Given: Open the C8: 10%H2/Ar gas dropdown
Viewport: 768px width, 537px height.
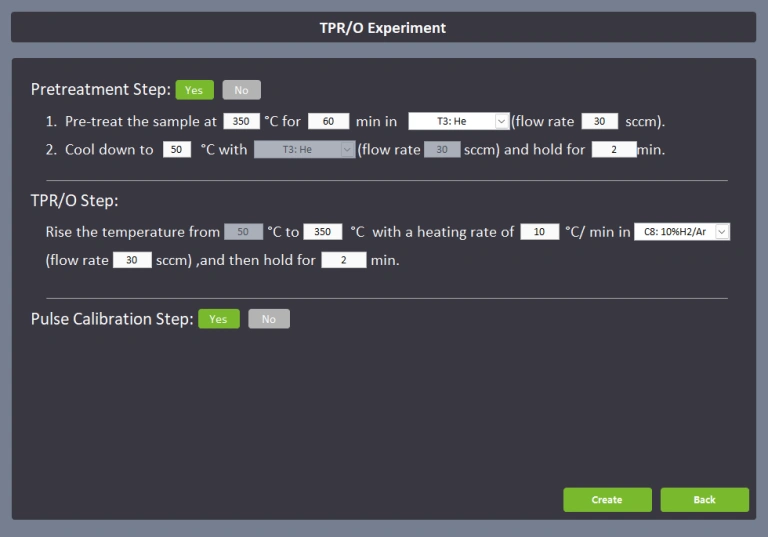Looking at the screenshot, I should tap(682, 231).
